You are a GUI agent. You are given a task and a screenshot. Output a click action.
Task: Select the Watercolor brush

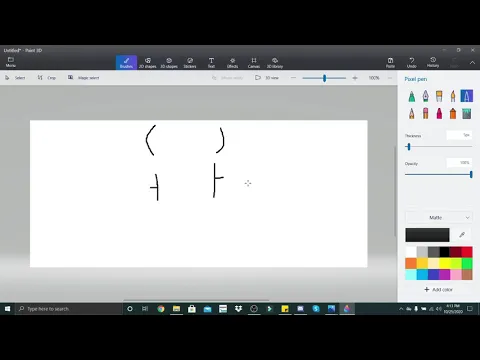[453, 96]
